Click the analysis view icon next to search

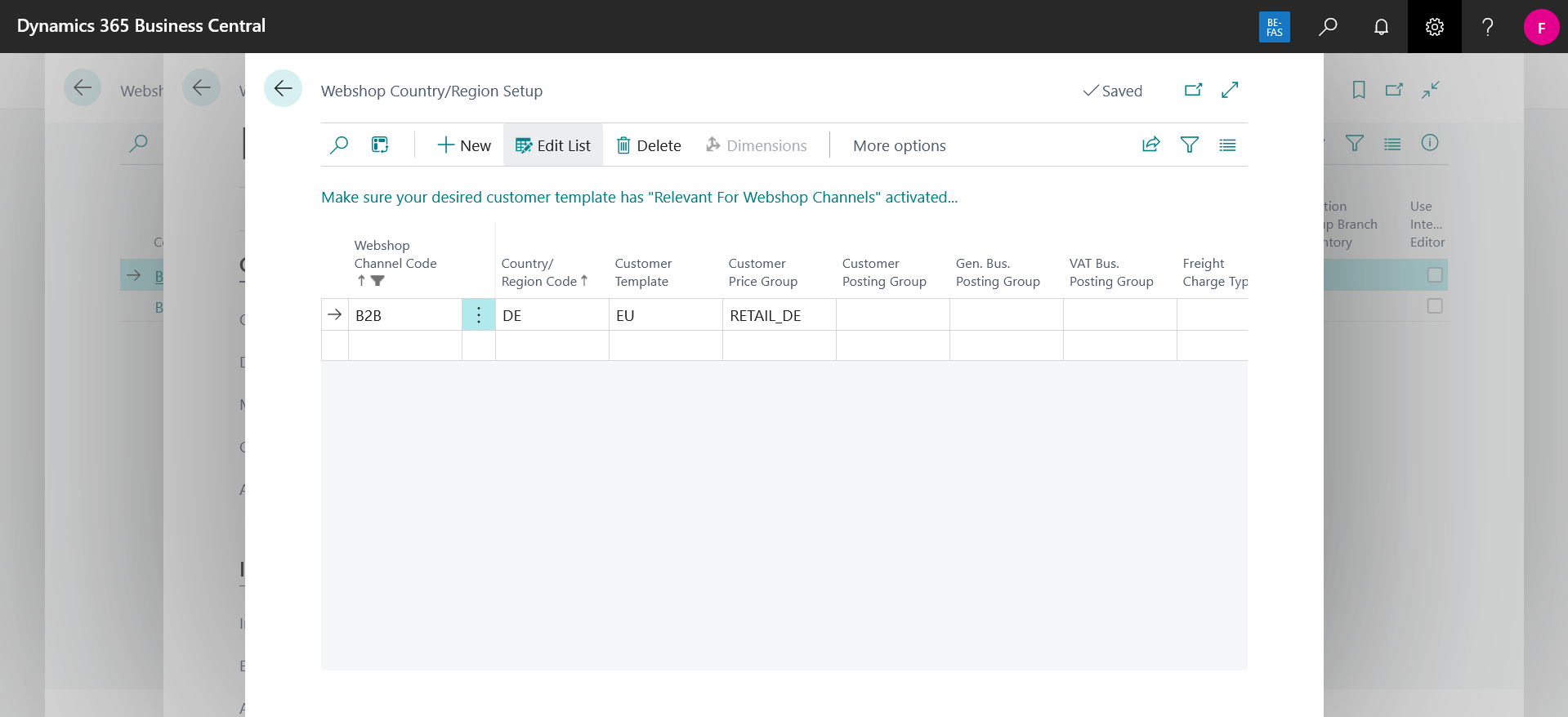(380, 145)
